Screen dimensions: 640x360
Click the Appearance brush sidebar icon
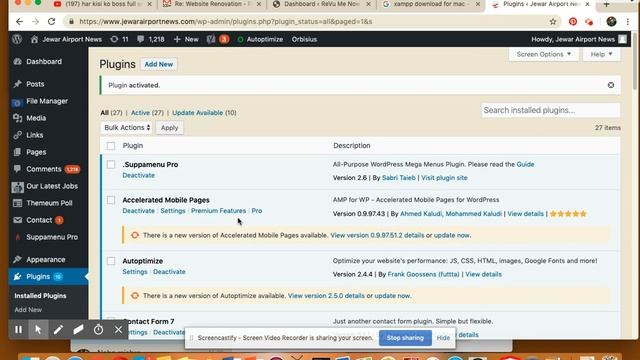point(17,260)
